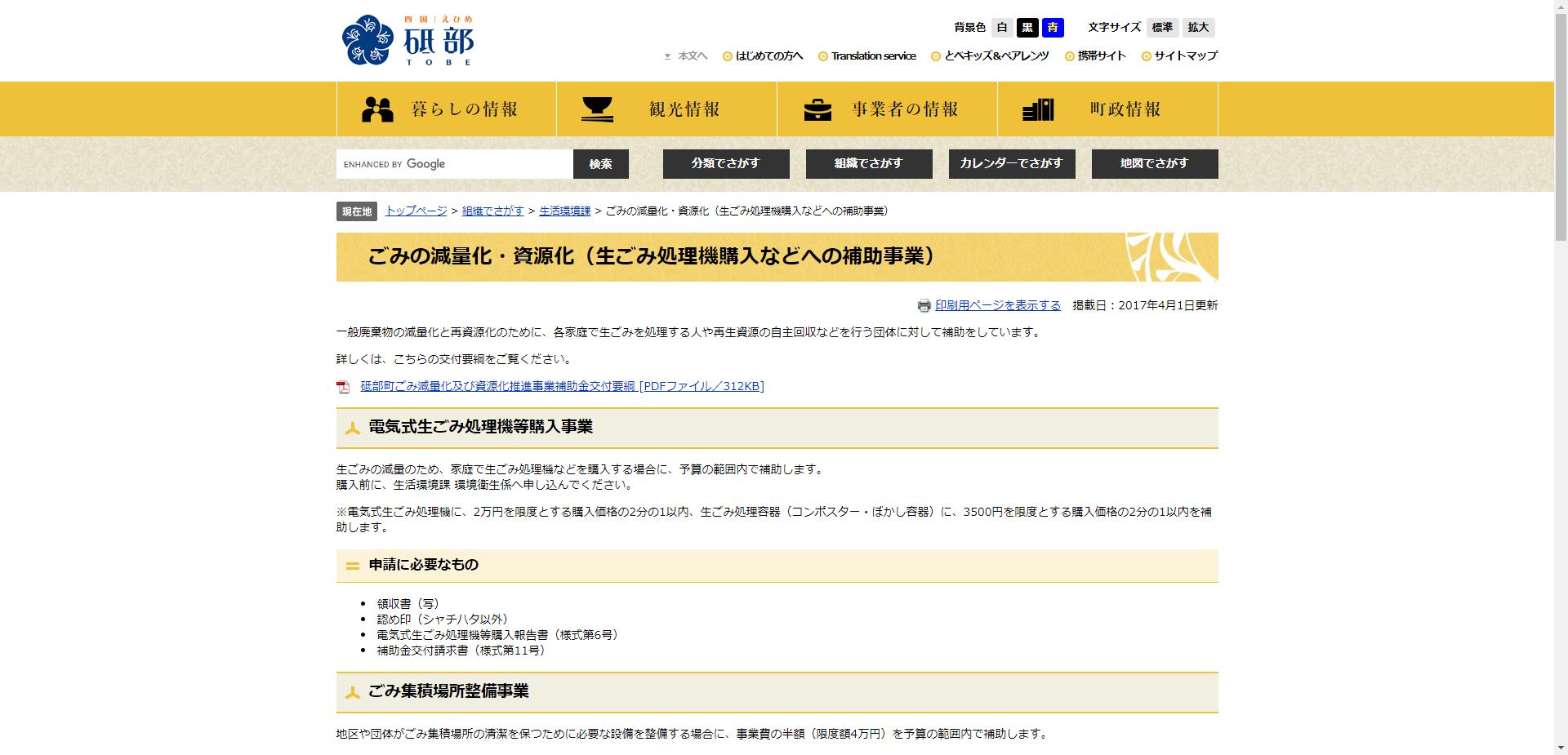1568x755 pixels.
Task: Enlarge text size with 拡大
Action: (x=1197, y=27)
